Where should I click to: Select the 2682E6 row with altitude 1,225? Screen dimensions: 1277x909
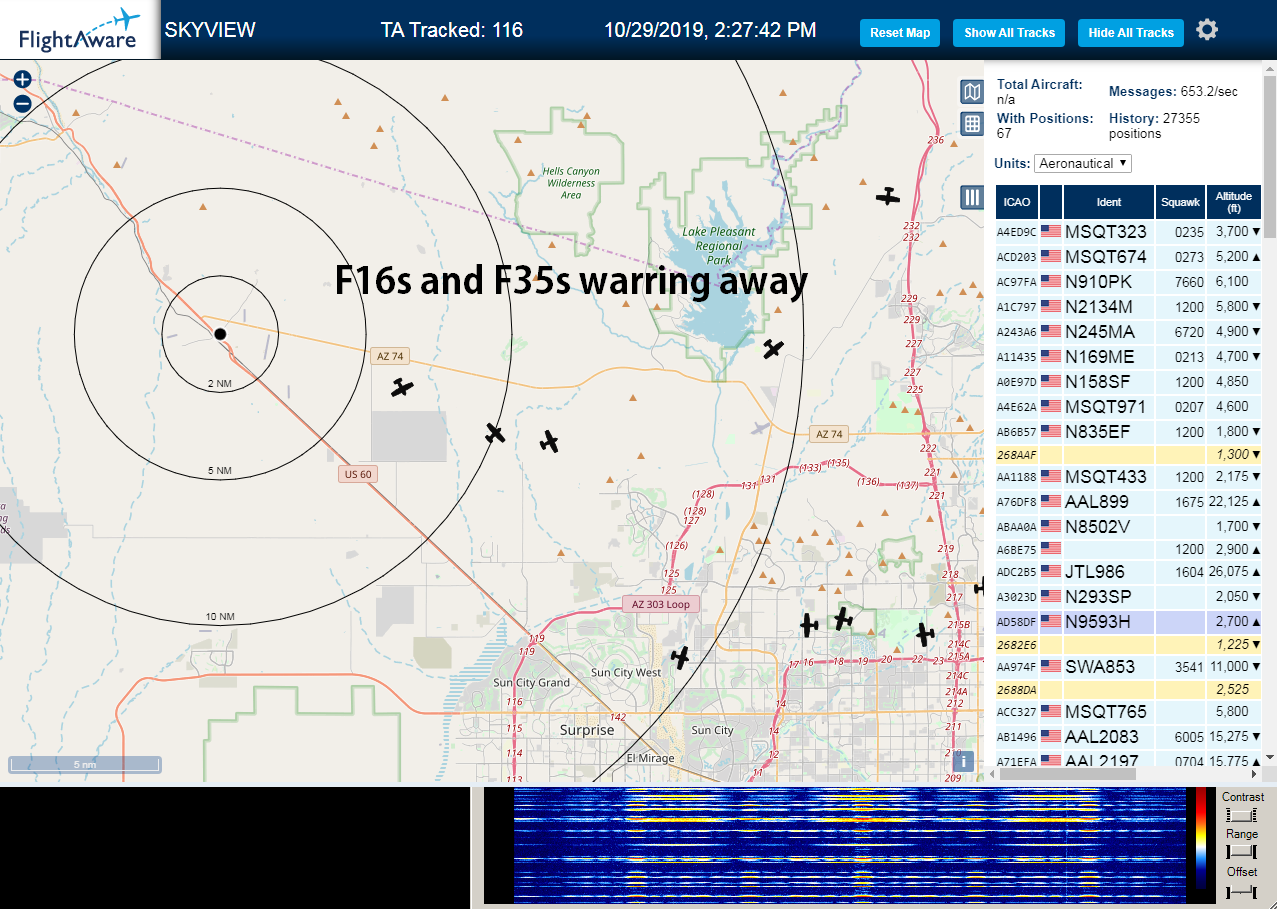tap(1129, 644)
